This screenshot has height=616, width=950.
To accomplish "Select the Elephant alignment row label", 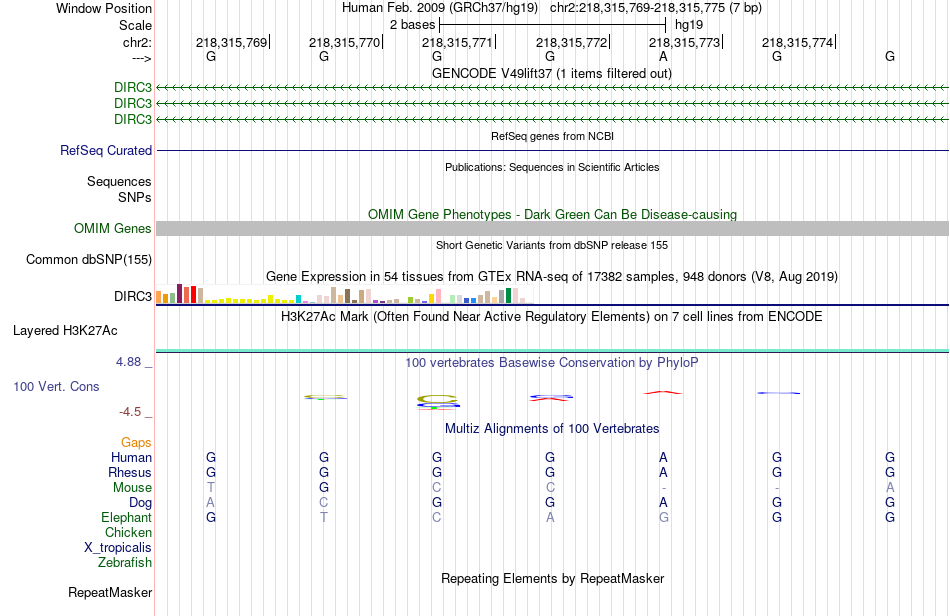I will point(126,518).
